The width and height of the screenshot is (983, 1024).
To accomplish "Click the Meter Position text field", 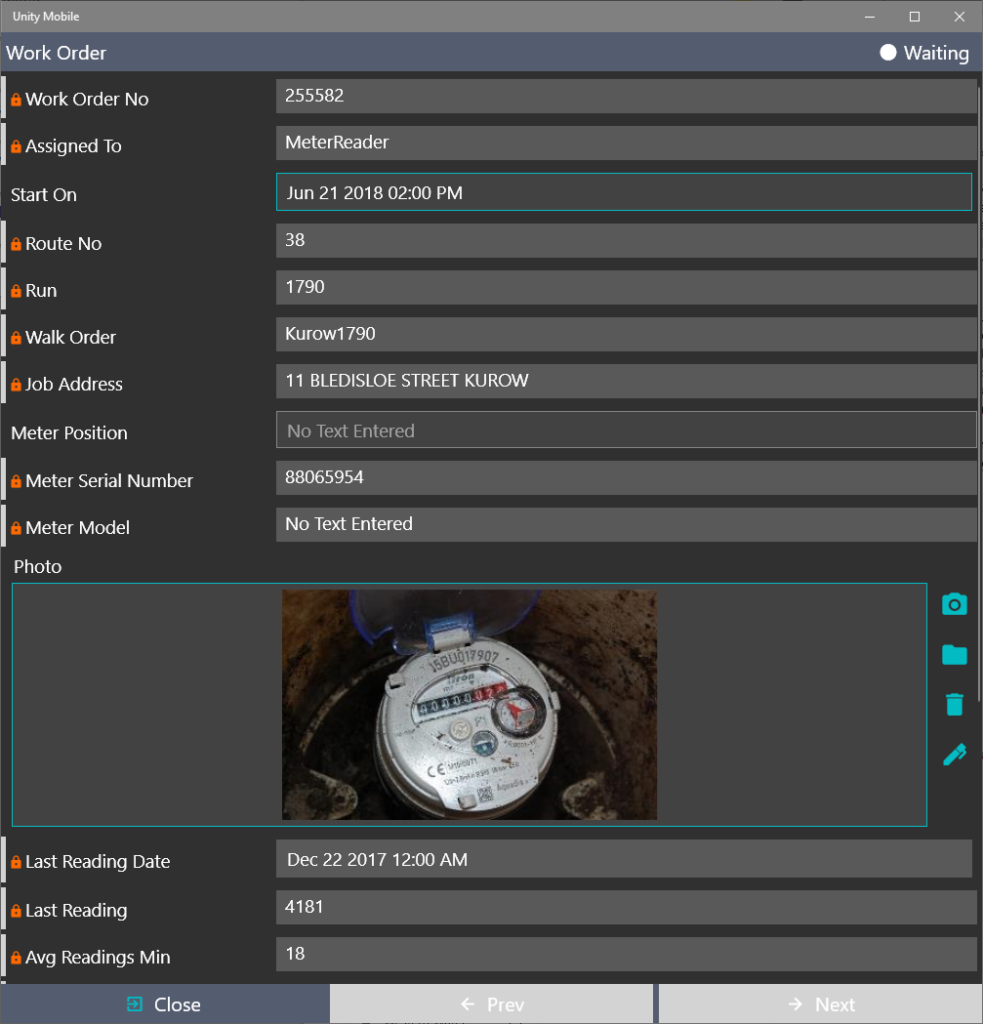I will 625,430.
